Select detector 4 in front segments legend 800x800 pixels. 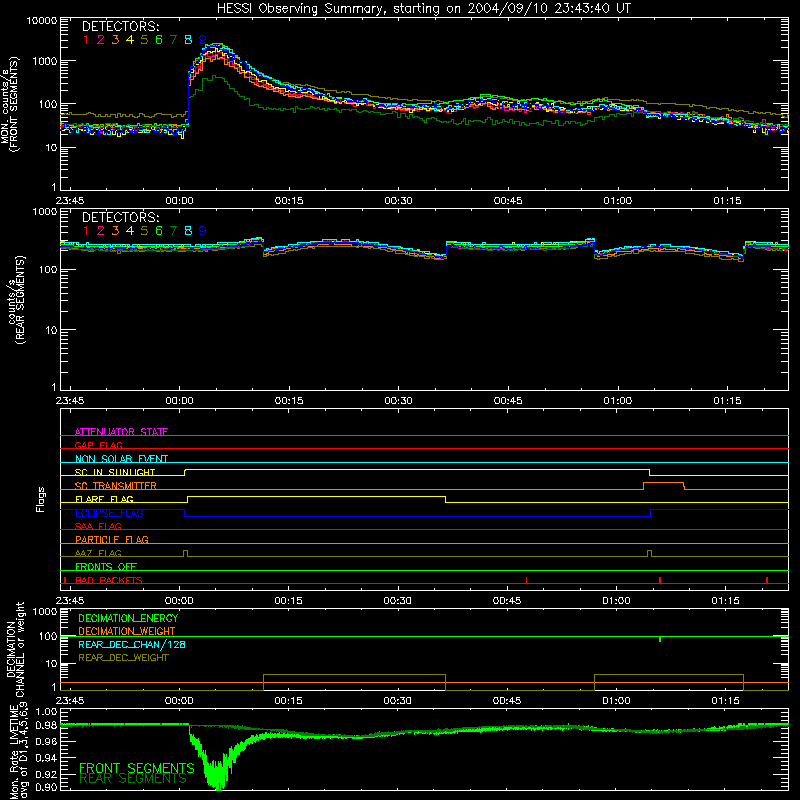coord(130,40)
